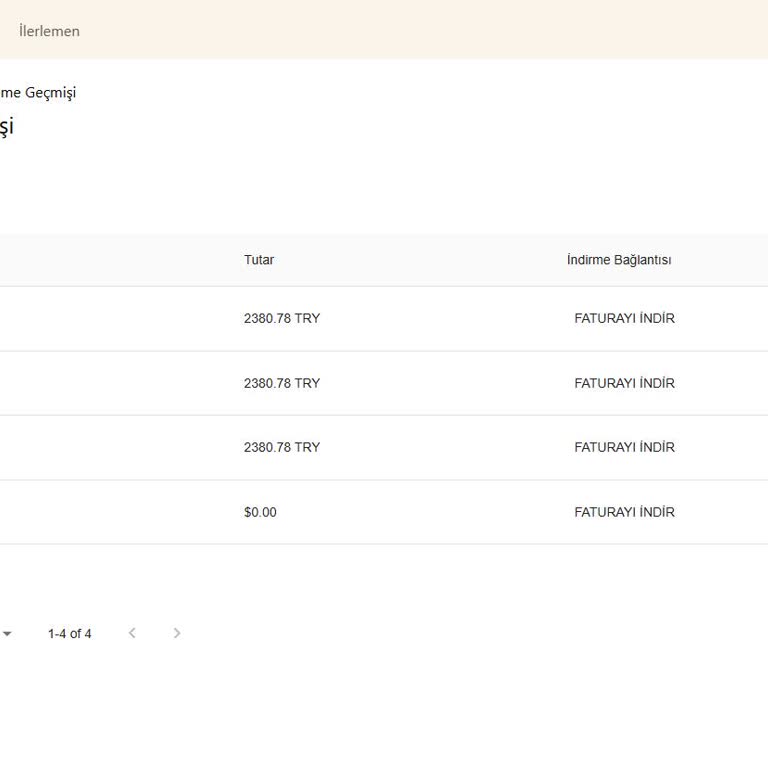Click the İndirme Bağlantısı column header
Viewport: 768px width, 768px height.
(x=619, y=260)
